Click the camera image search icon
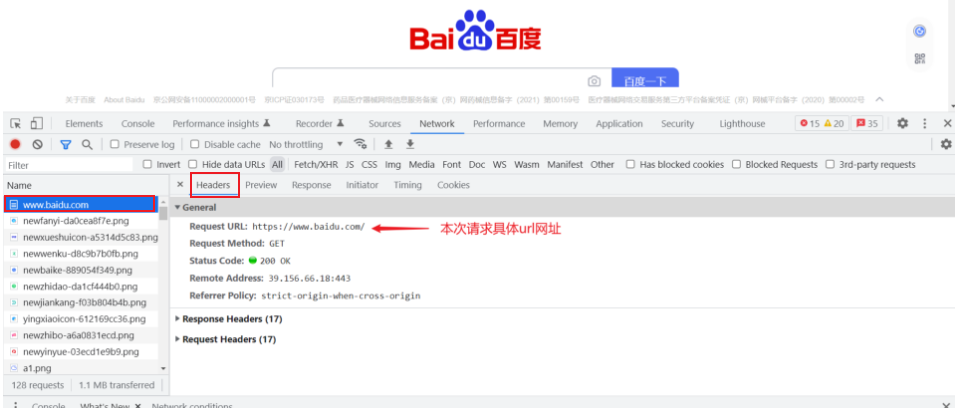This screenshot has height=408, width=955. pyautogui.click(x=594, y=81)
